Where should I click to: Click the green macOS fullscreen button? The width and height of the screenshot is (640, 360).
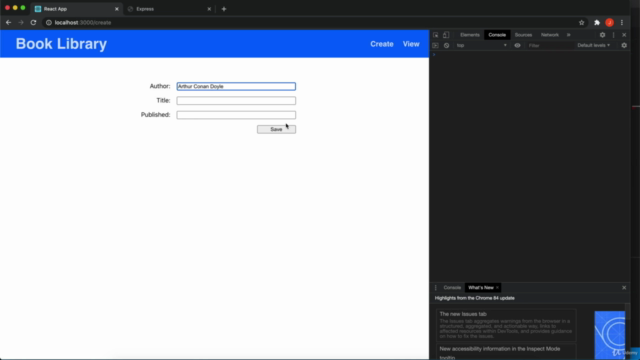click(23, 8)
